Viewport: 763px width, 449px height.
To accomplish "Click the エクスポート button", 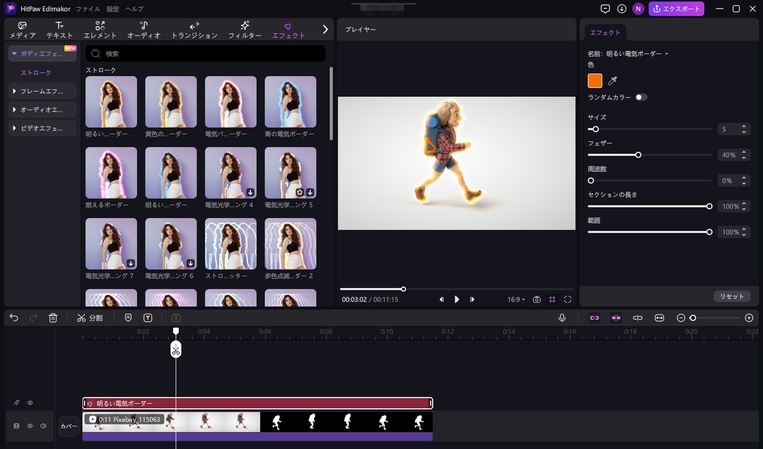I will (x=677, y=9).
